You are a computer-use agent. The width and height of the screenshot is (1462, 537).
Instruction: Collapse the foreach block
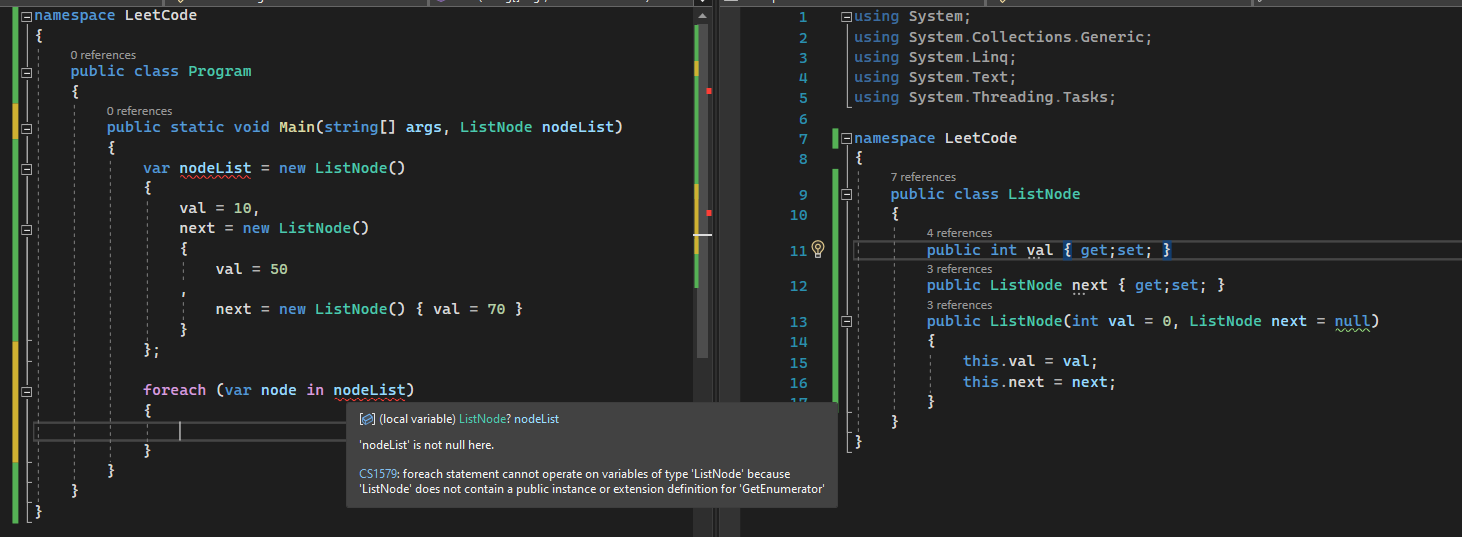[26, 391]
